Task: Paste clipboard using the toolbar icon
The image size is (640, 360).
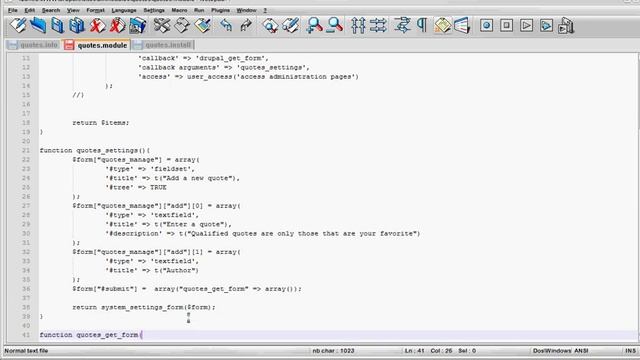Action: [202, 26]
